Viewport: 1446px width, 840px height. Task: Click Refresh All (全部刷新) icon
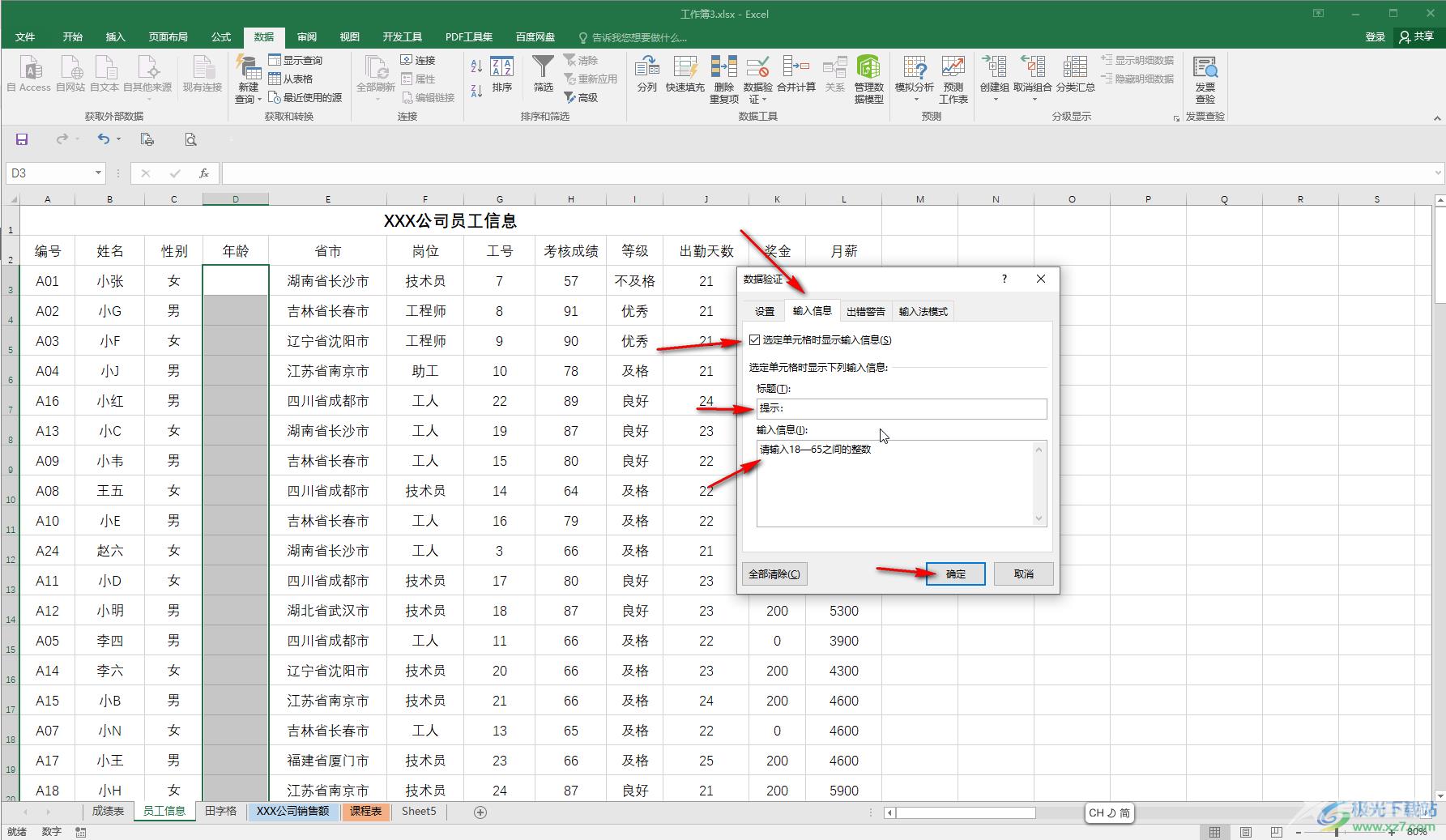(376, 74)
